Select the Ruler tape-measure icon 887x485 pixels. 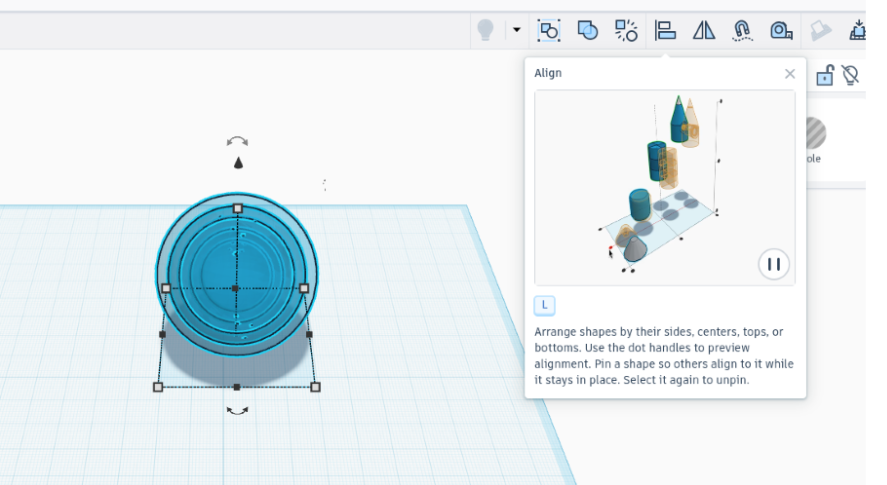(x=781, y=30)
